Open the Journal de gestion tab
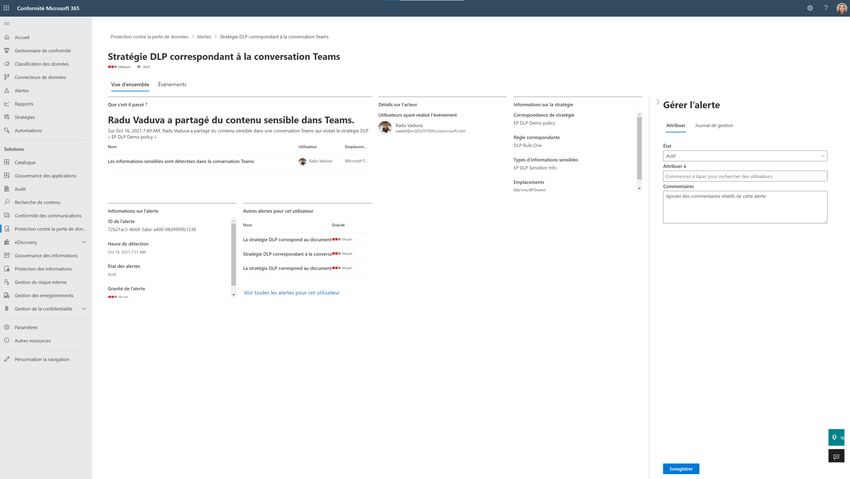850x479 pixels. click(714, 125)
